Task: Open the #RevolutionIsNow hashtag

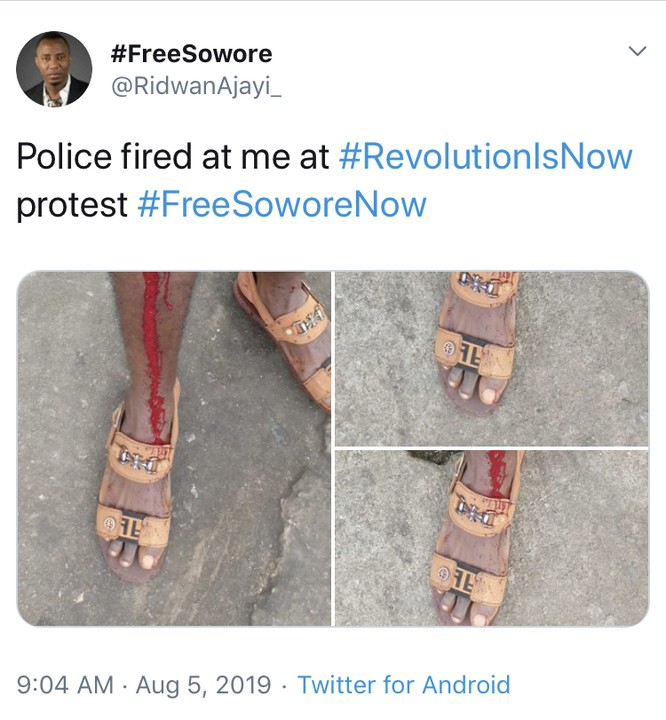Action: 486,157
